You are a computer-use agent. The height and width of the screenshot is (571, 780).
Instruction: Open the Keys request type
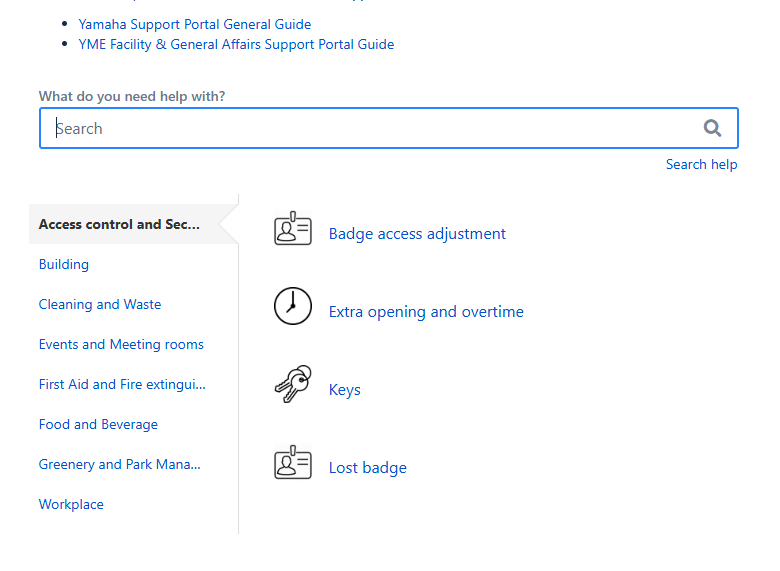pos(344,389)
